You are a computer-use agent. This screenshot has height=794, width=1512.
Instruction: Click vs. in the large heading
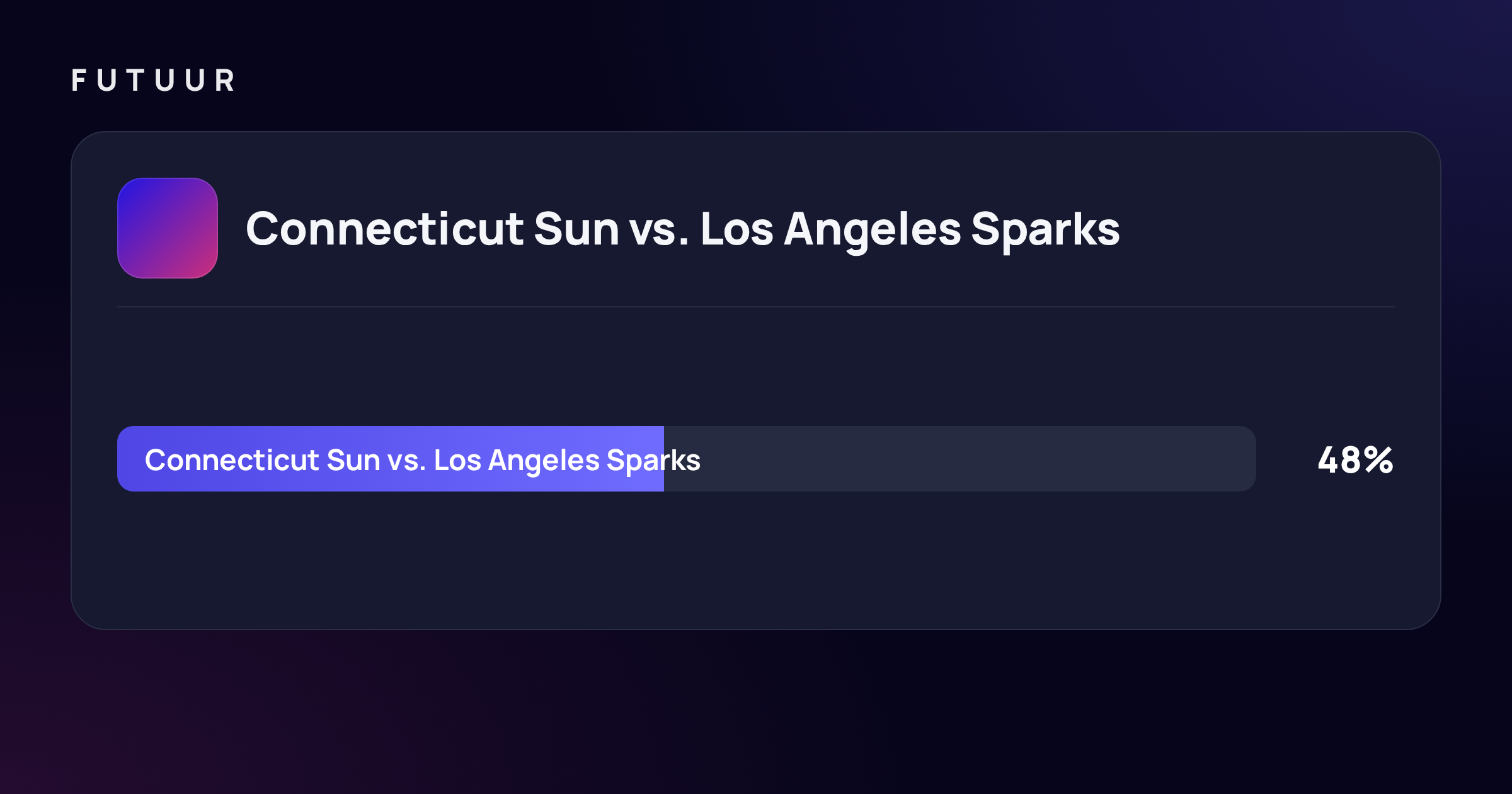[660, 232]
